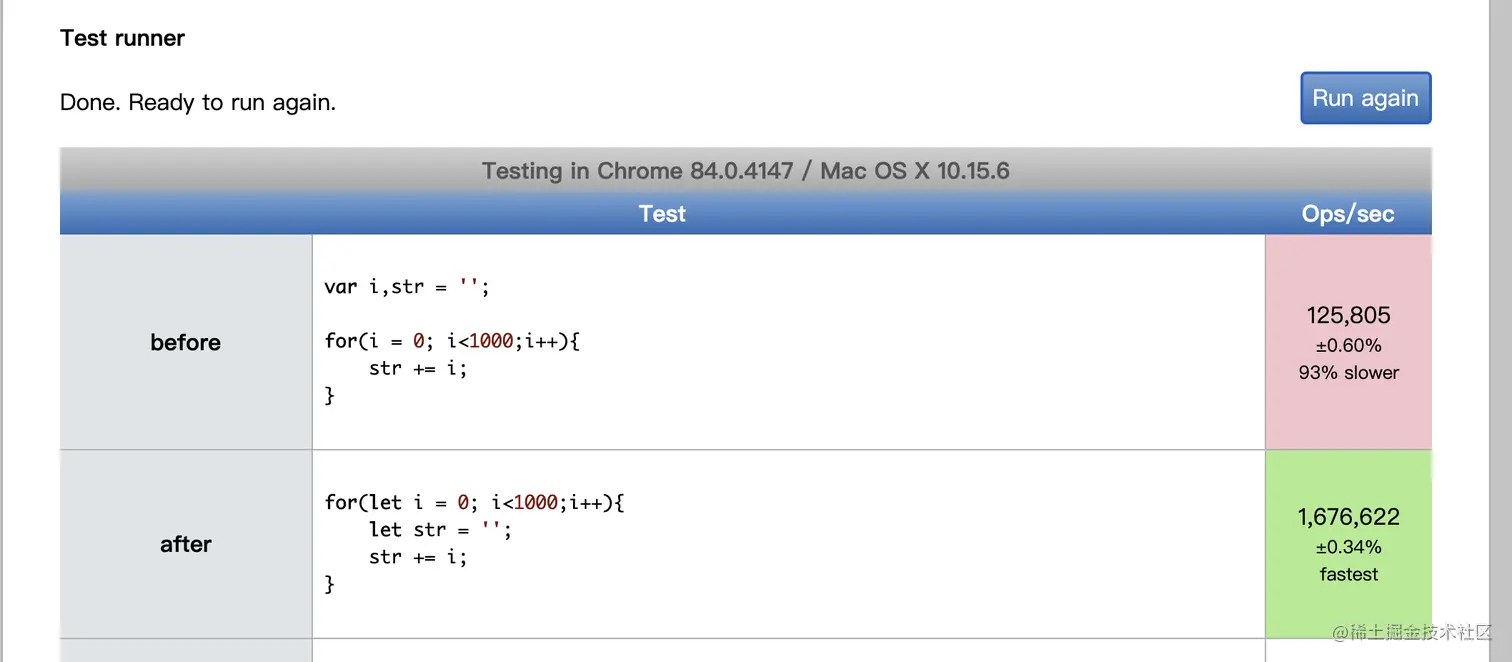Click the "for(let i = 0; i<1000;i++){" code line

[474, 502]
